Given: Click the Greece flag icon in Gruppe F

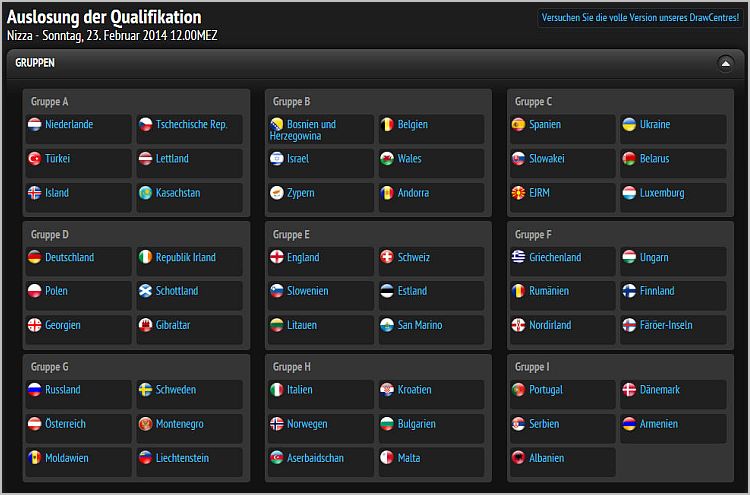Looking at the screenshot, I should [x=518, y=257].
